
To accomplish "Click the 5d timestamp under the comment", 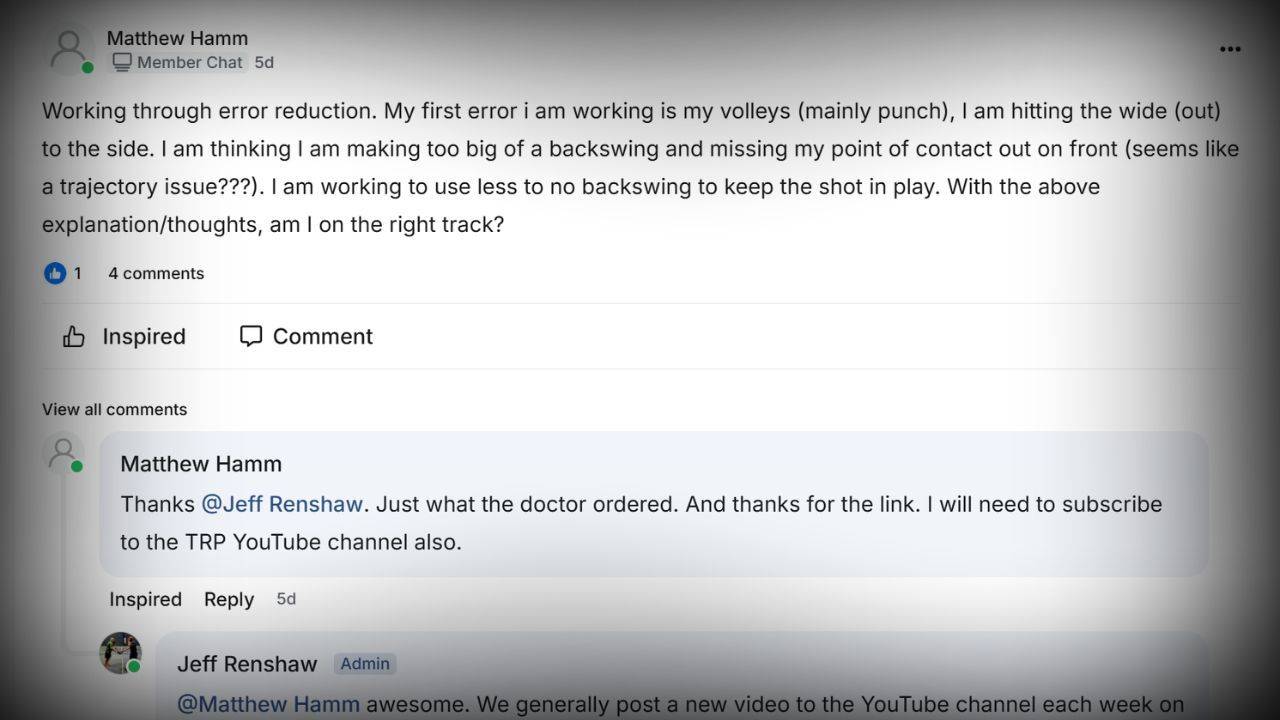I will (286, 599).
